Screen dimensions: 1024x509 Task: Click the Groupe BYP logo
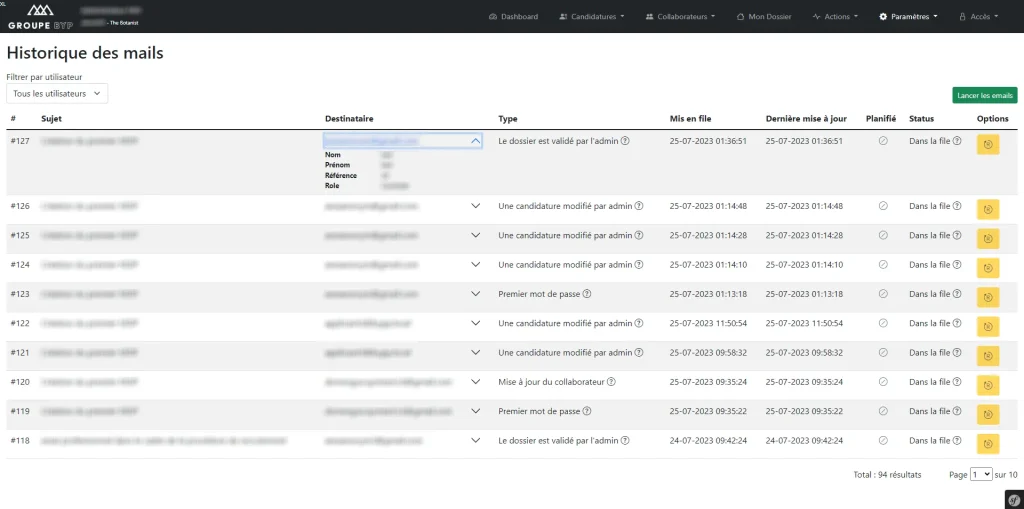40,17
